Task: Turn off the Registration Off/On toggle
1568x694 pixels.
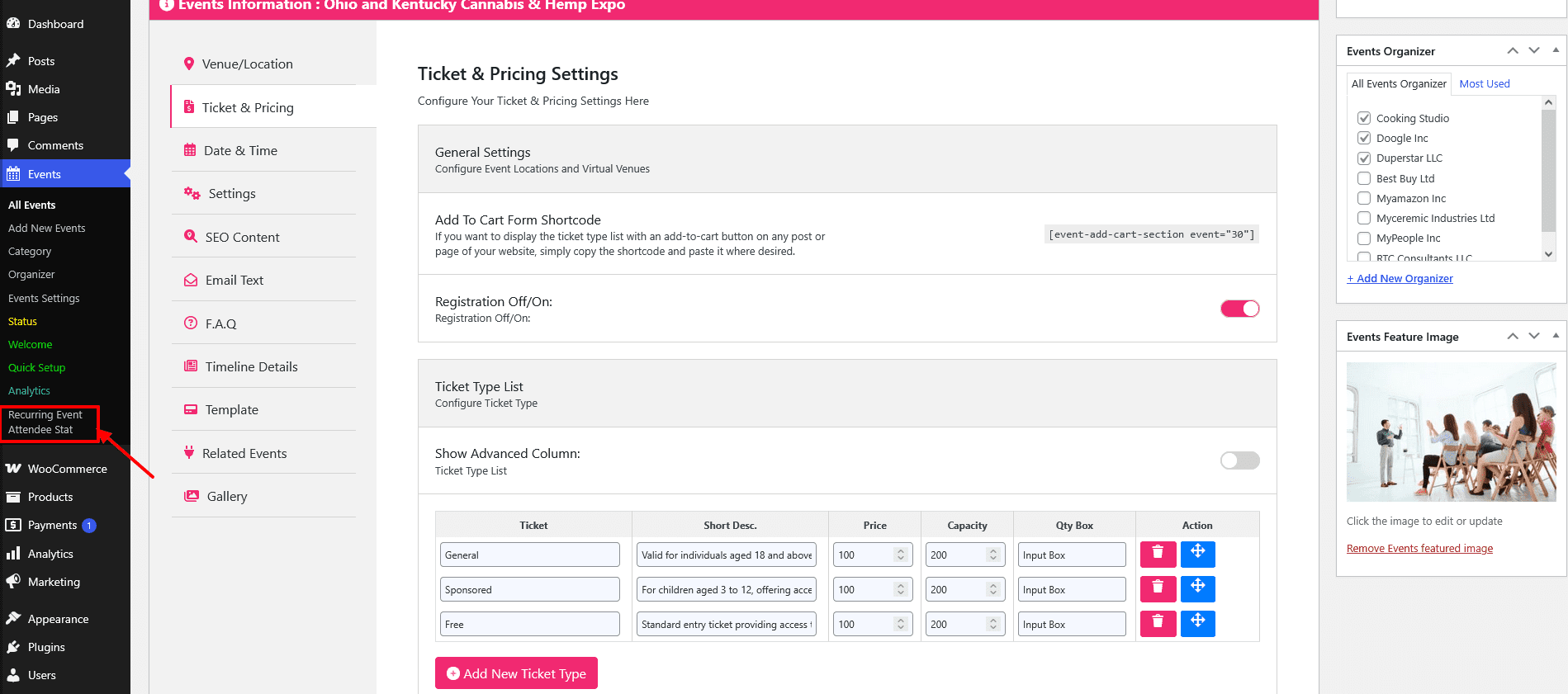Action: click(x=1239, y=309)
